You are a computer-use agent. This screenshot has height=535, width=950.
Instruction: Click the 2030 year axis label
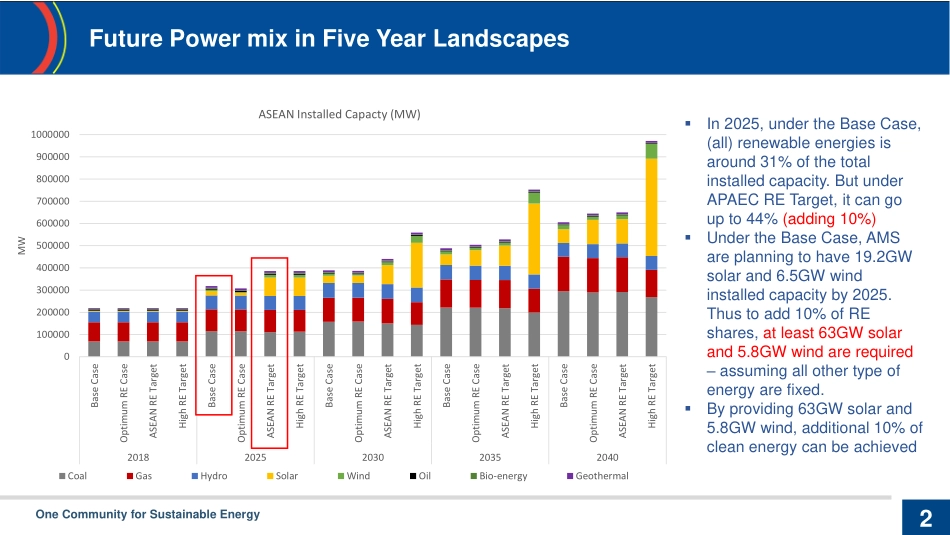(372, 455)
